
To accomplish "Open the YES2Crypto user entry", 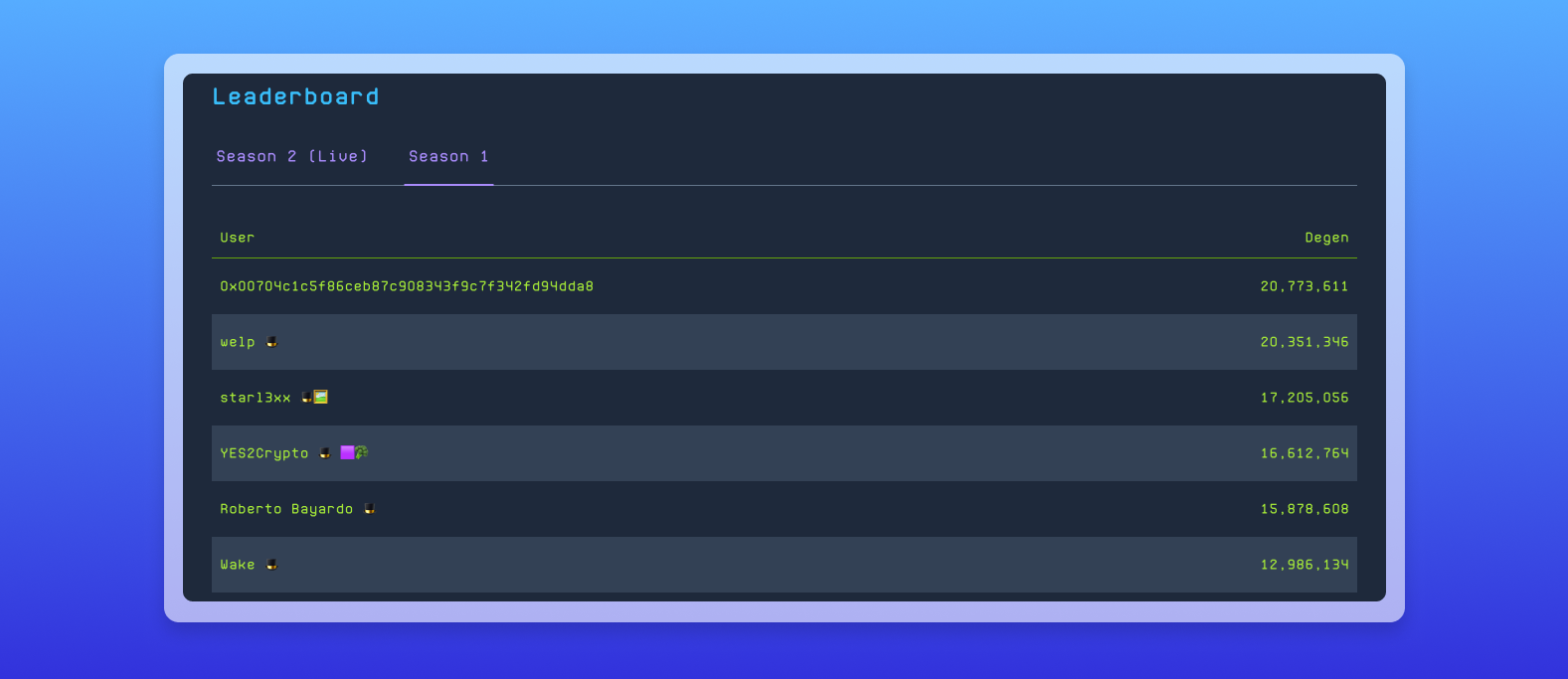I will 264,453.
